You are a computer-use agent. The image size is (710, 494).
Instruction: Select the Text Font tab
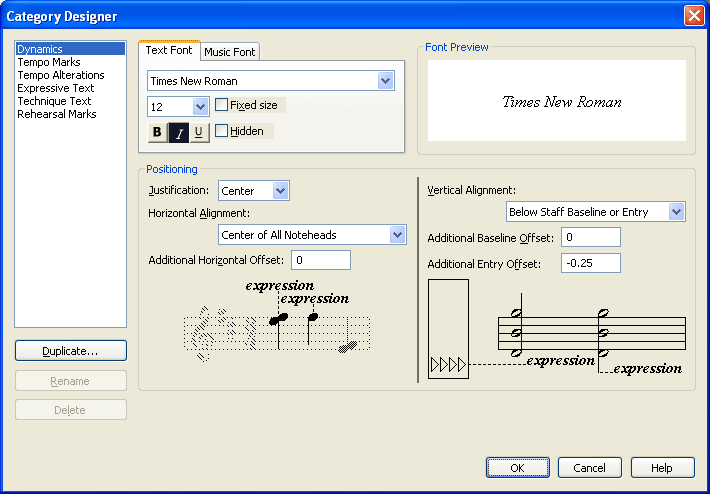pos(169,51)
